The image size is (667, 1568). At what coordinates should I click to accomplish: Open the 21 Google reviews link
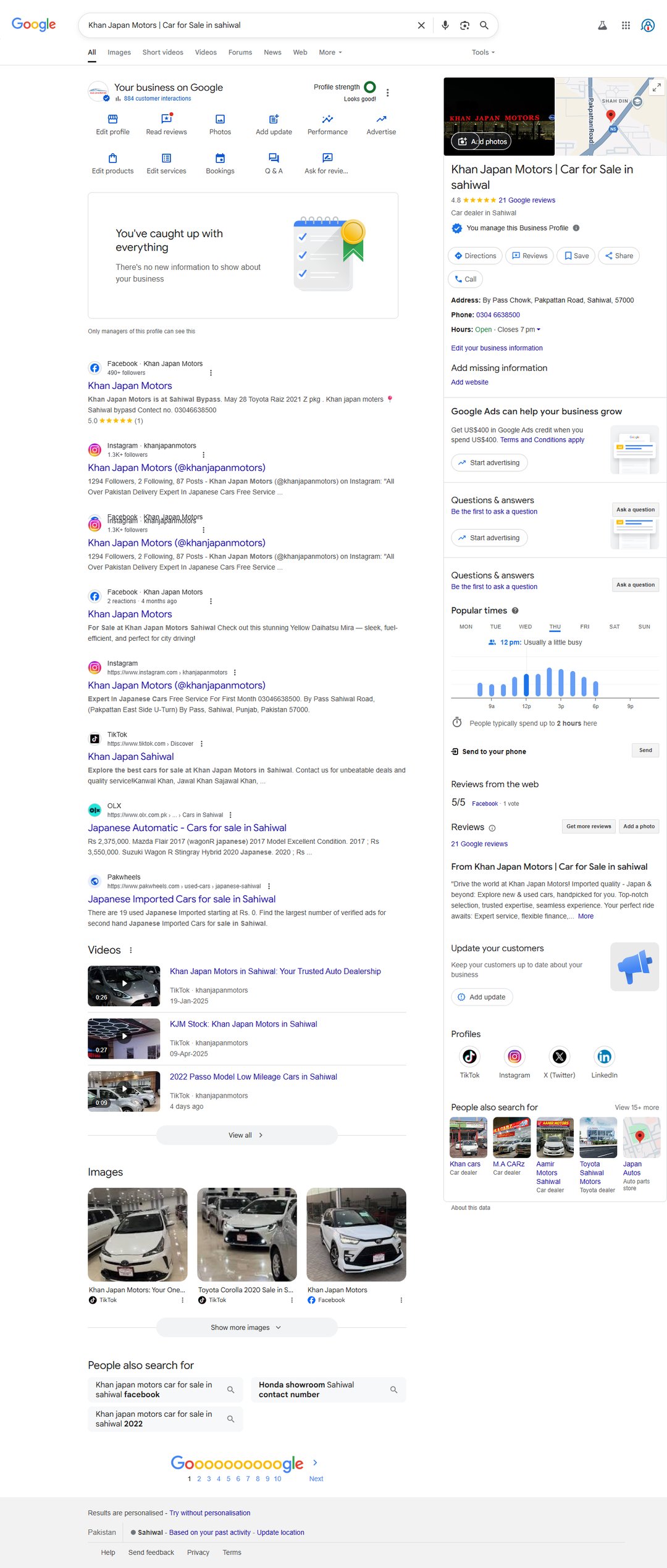coord(526,200)
